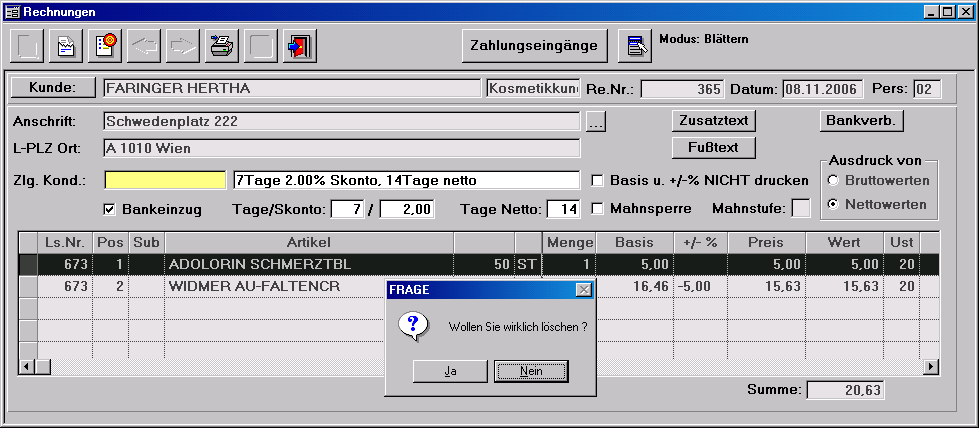The width and height of the screenshot is (979, 428).
Task: Select the Nettowerten radio button
Action: (832, 205)
